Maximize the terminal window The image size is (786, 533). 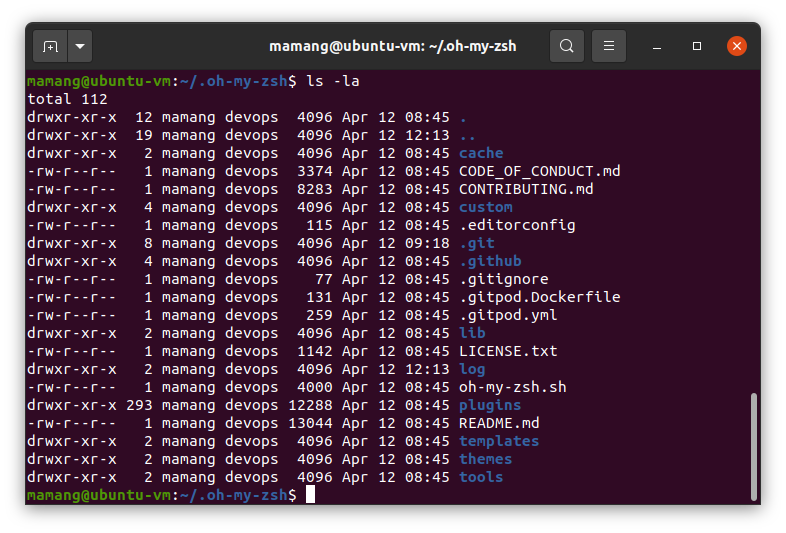697,46
